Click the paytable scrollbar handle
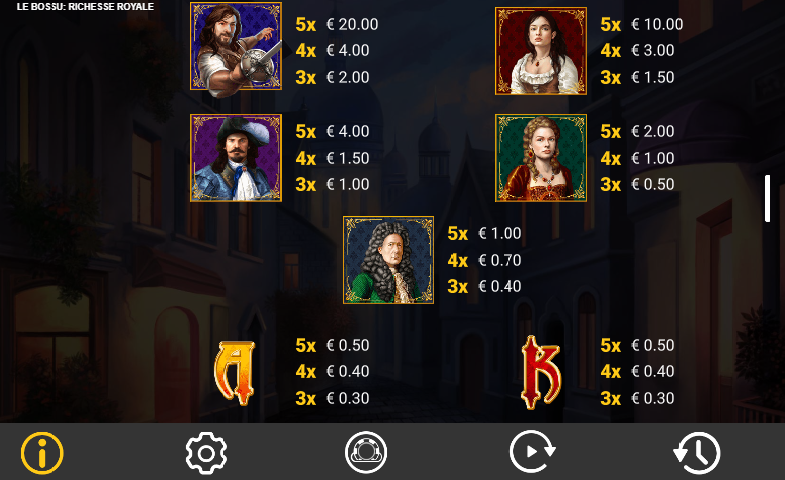Image resolution: width=785 pixels, height=480 pixels. [x=767, y=198]
